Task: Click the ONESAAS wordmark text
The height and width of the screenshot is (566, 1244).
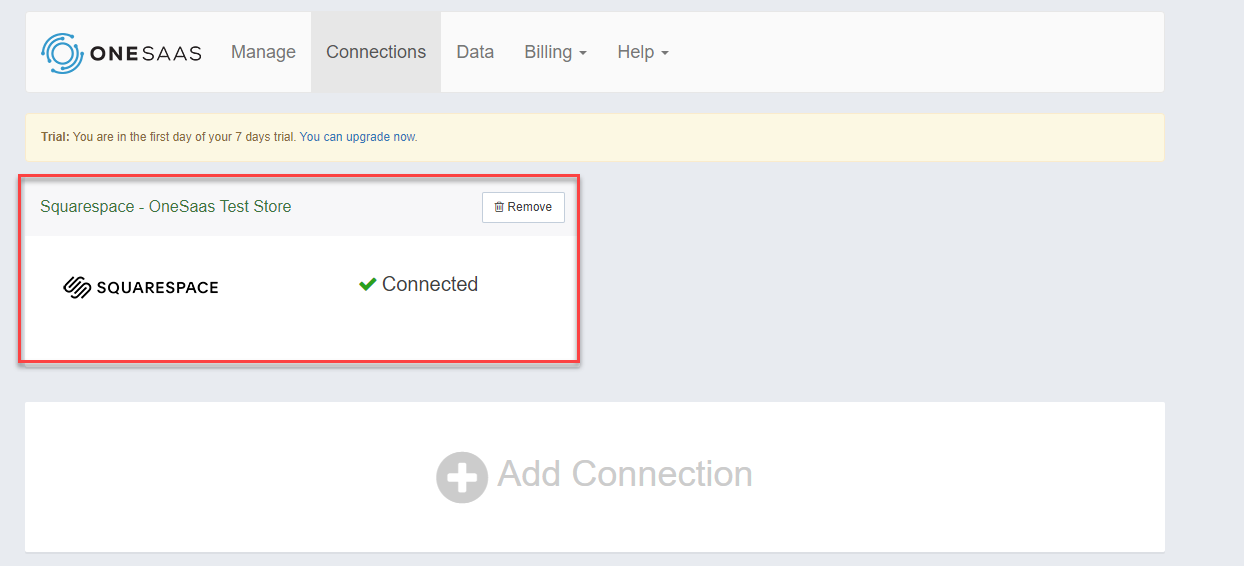Action: (x=146, y=53)
